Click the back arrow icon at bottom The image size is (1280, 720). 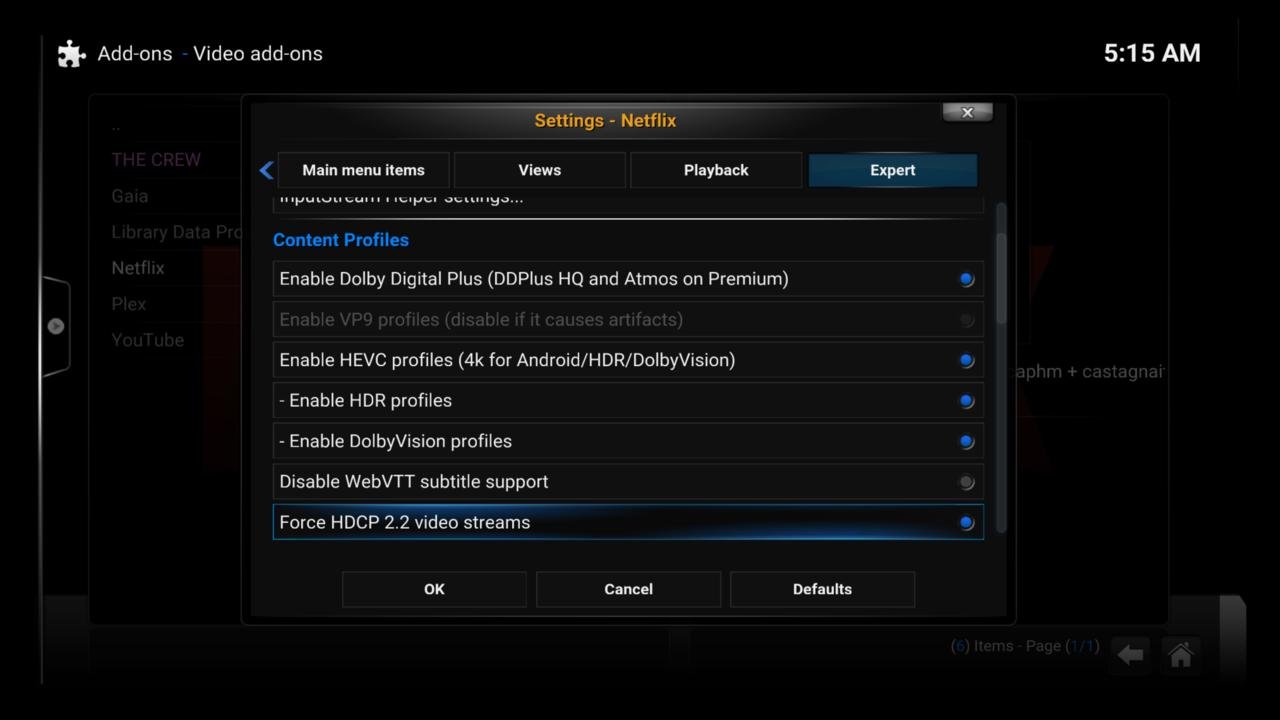click(x=1130, y=655)
